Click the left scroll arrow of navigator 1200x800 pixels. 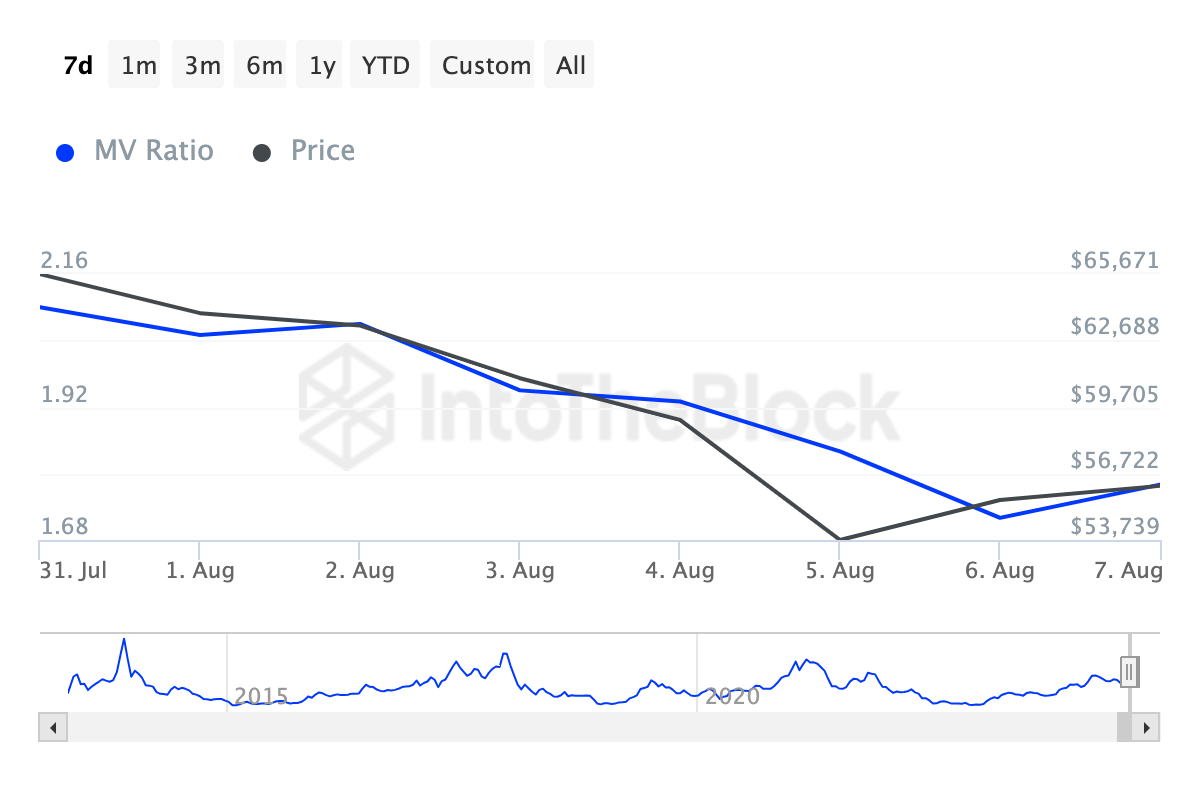(x=53, y=727)
